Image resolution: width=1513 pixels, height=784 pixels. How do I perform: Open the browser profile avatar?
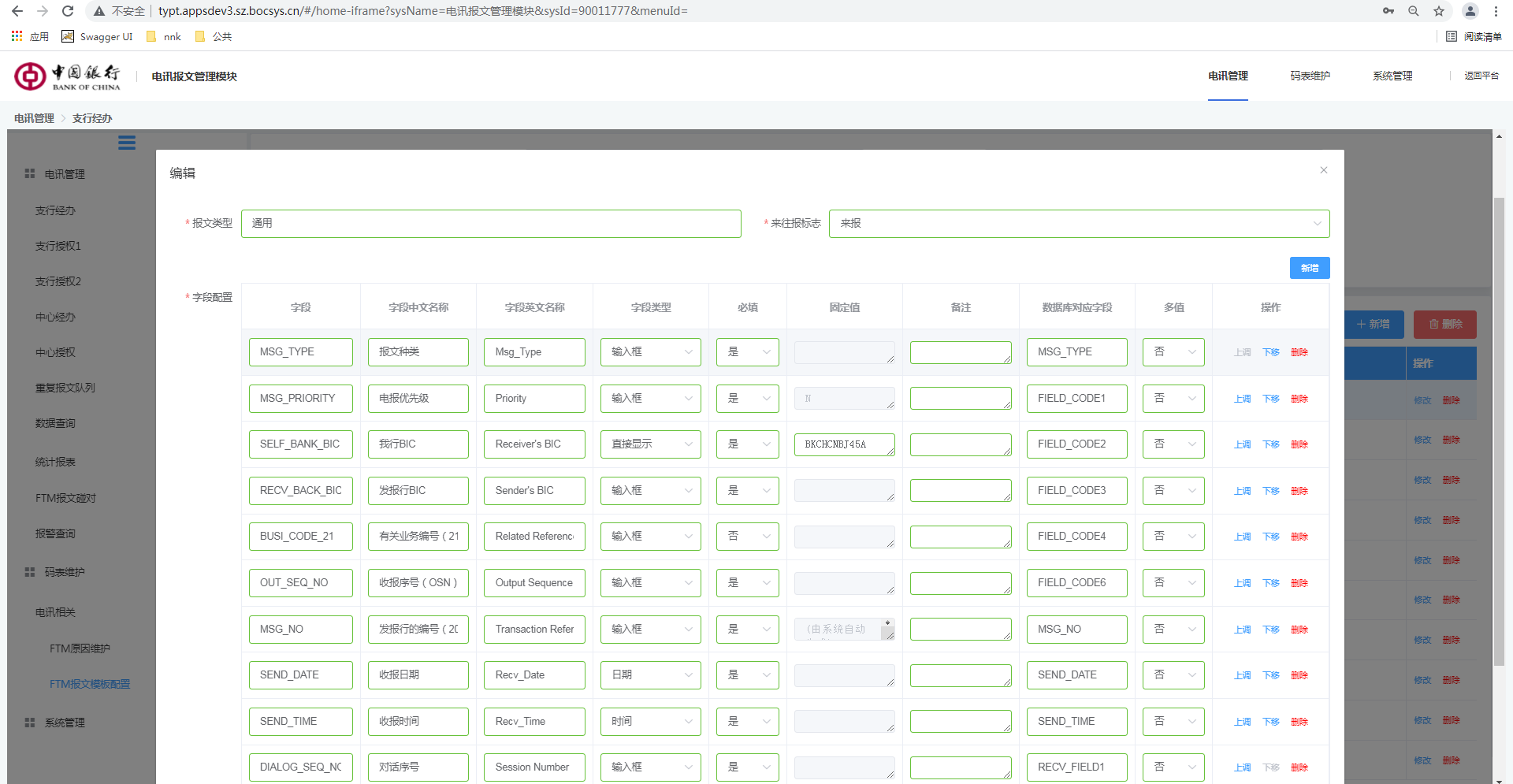[1470, 11]
